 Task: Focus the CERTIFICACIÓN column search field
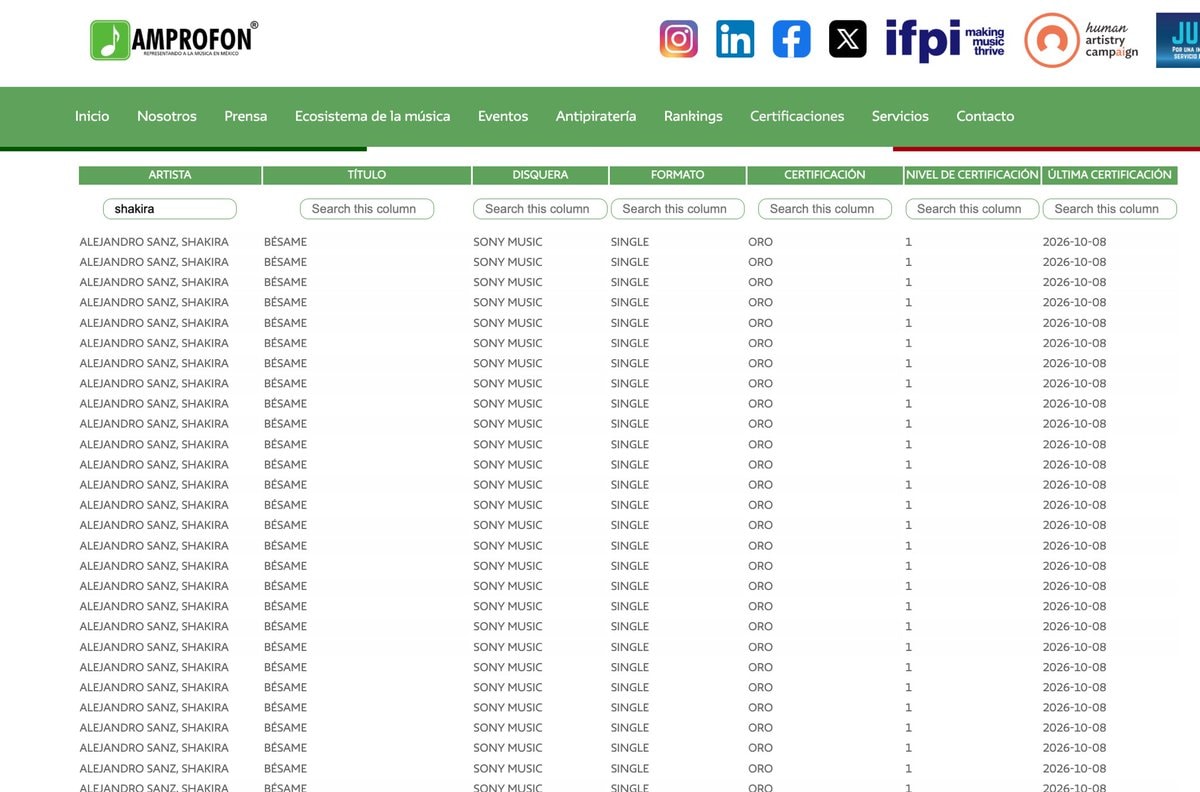tap(825, 209)
